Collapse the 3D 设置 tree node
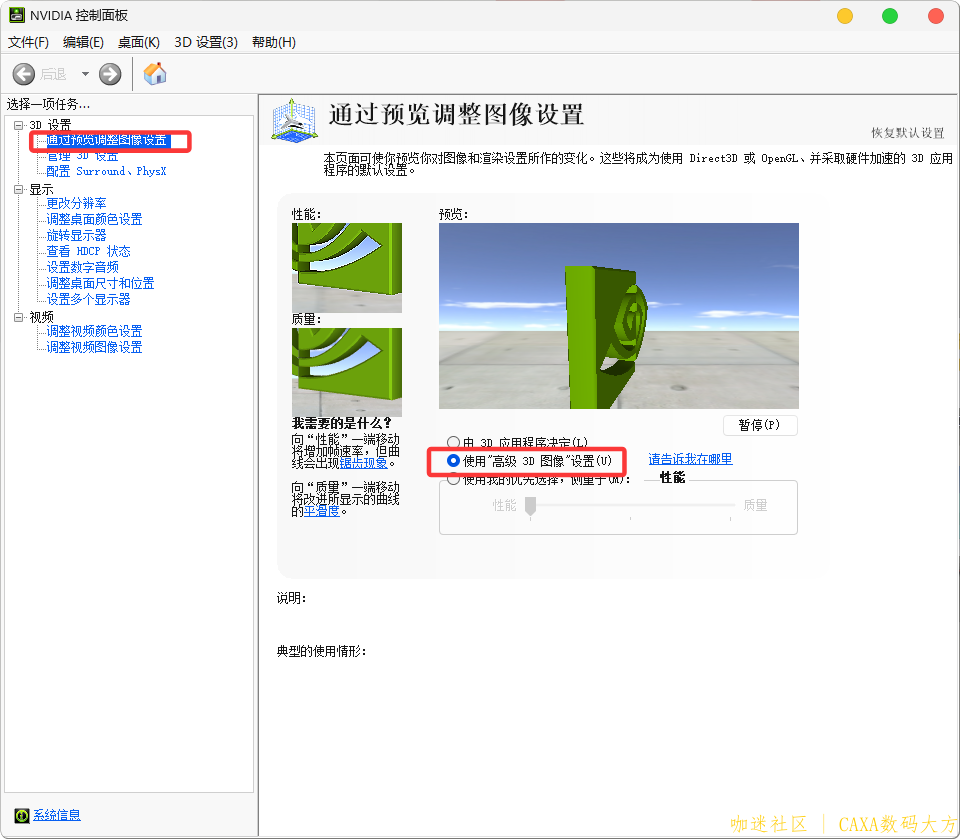Screen dimensions: 960x839 tap(18, 126)
